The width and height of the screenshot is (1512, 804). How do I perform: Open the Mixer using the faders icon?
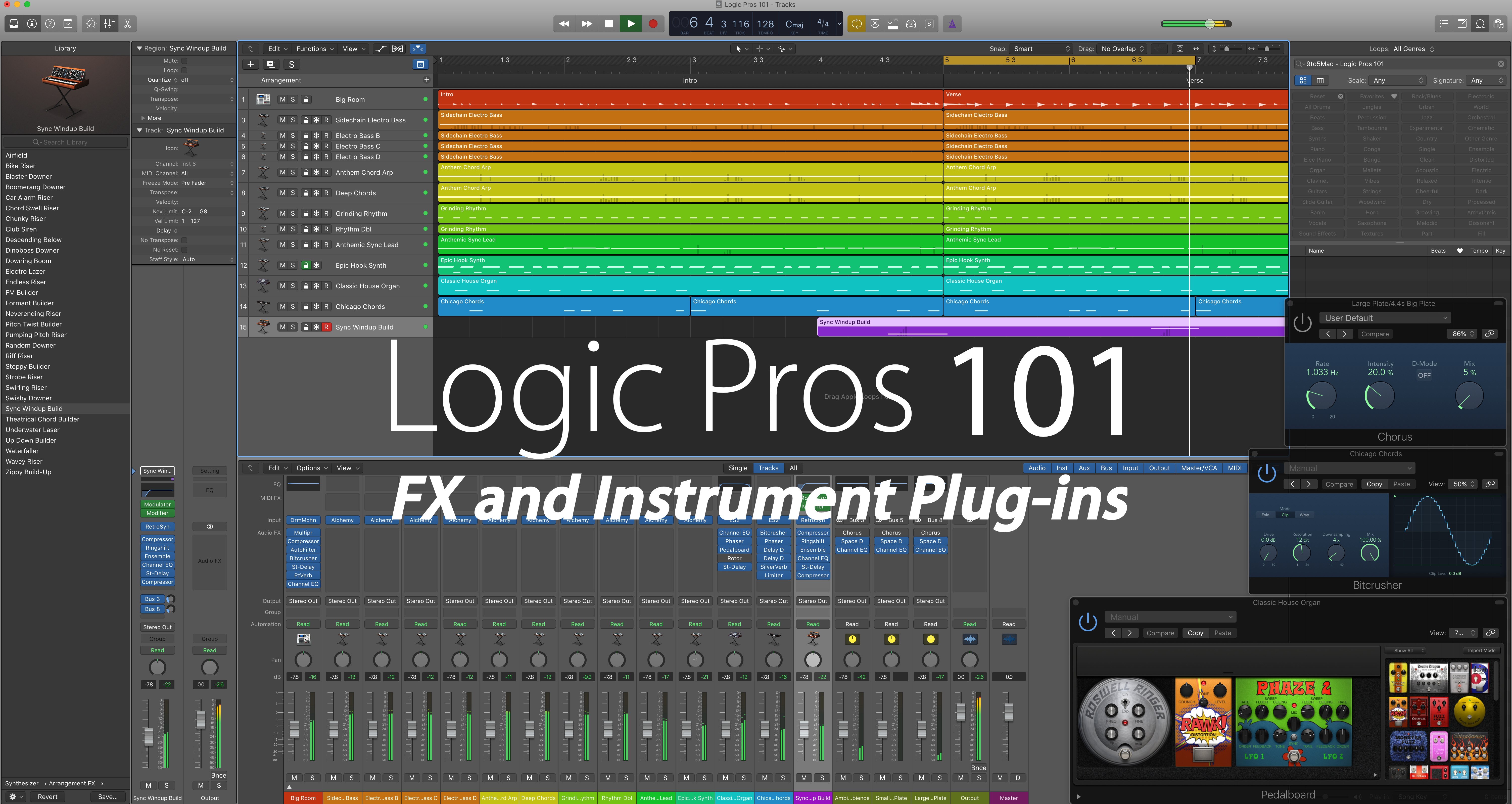click(109, 23)
